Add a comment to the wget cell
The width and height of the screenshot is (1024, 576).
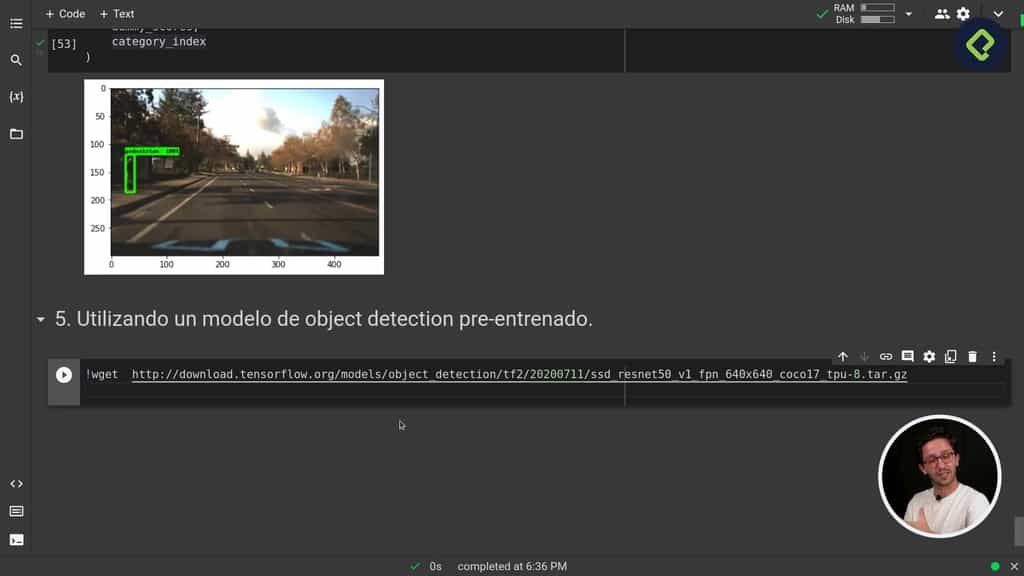(x=907, y=356)
